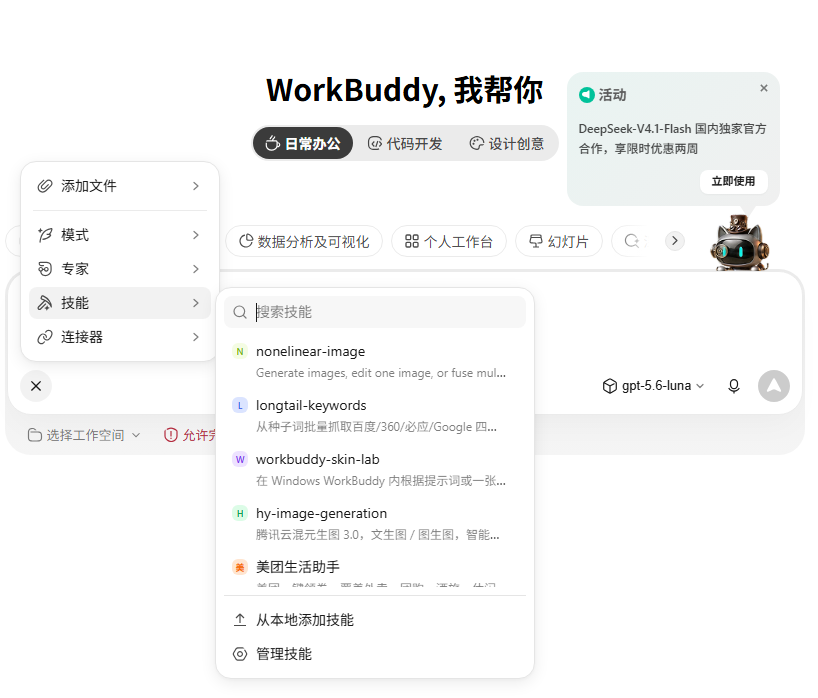818x698 pixels.
Task: Expand the chevron on the 连接器 row
Action: [196, 337]
